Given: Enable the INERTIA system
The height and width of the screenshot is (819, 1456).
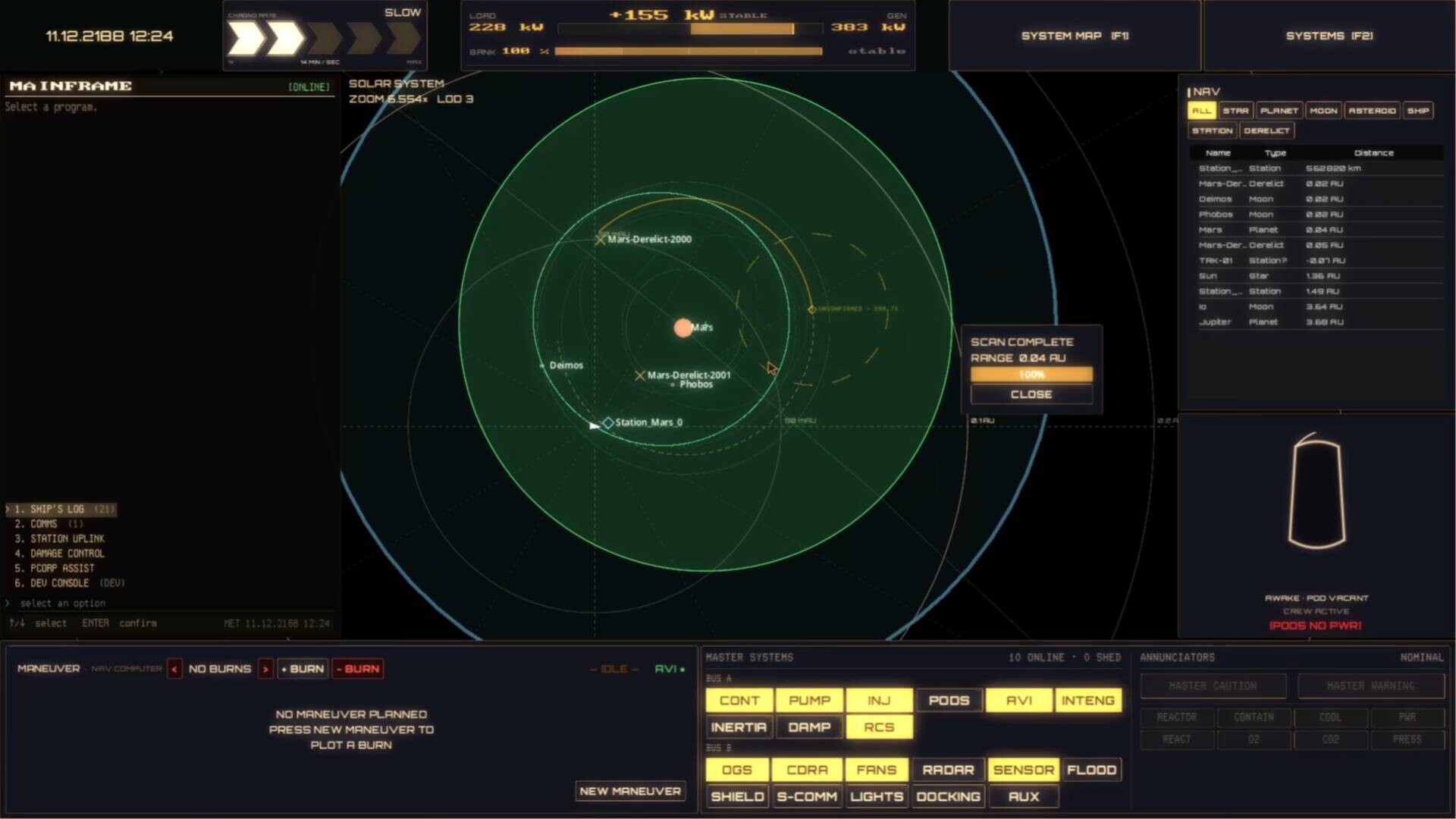Looking at the screenshot, I should 739,727.
